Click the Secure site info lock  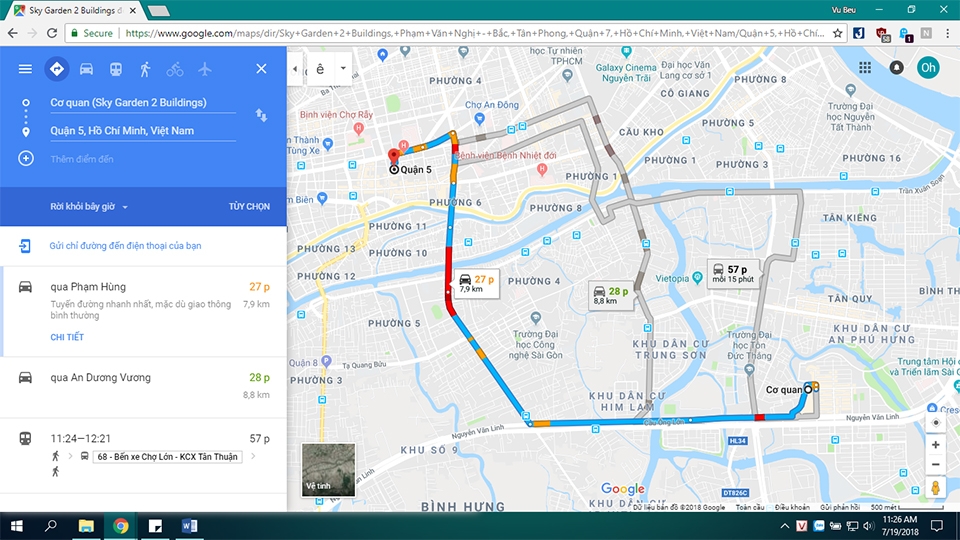coord(73,33)
